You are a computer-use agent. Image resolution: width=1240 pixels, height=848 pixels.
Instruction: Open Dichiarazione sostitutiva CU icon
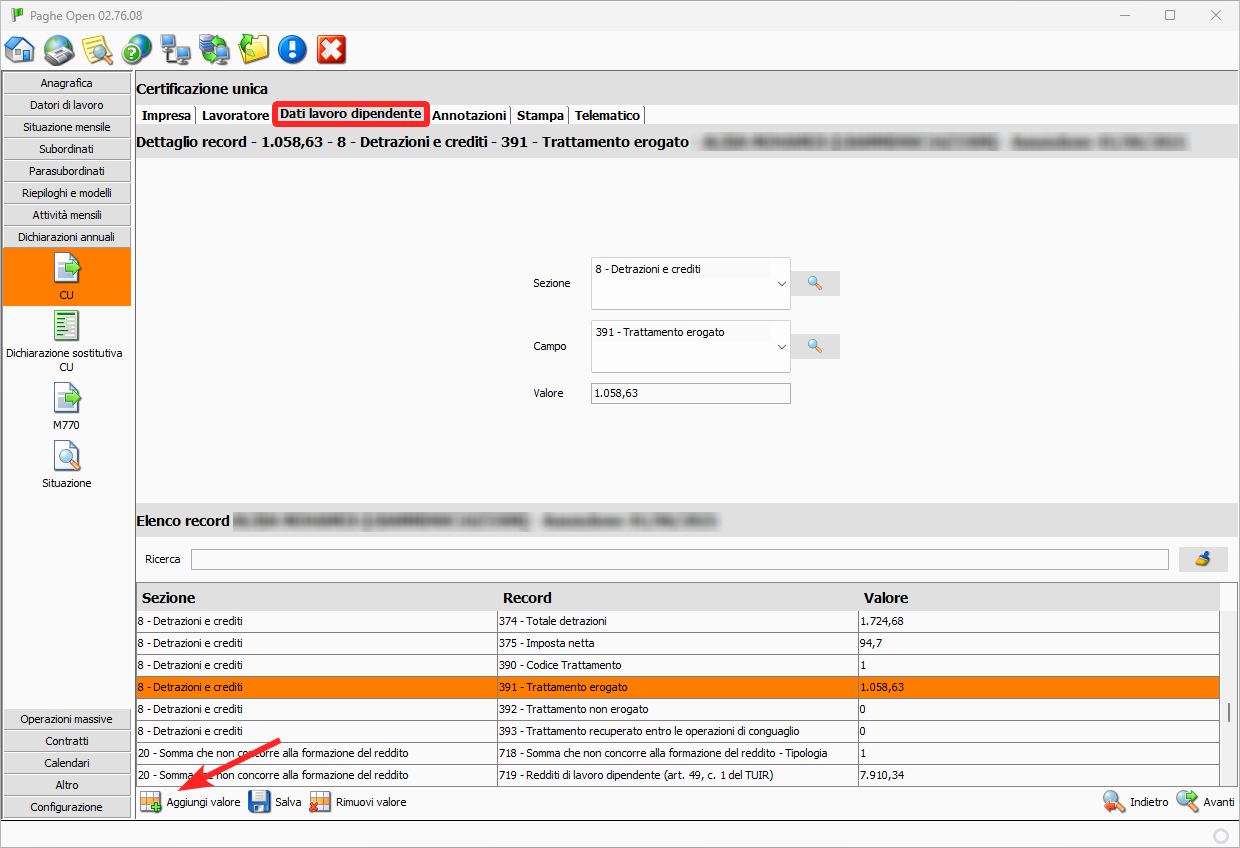point(67,327)
